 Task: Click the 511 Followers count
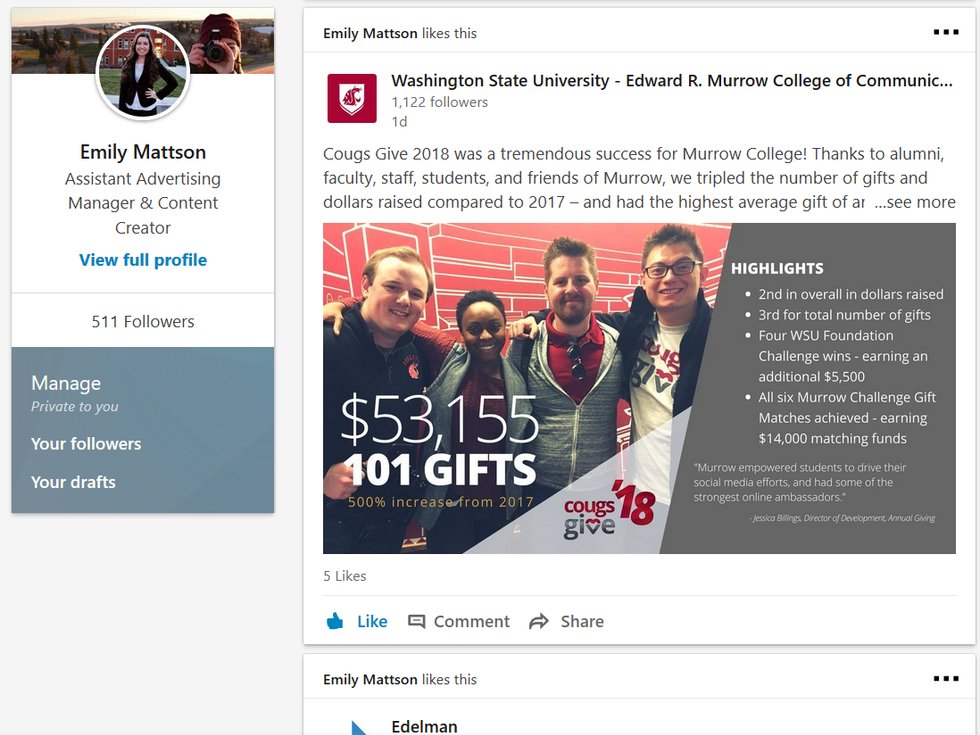click(143, 322)
